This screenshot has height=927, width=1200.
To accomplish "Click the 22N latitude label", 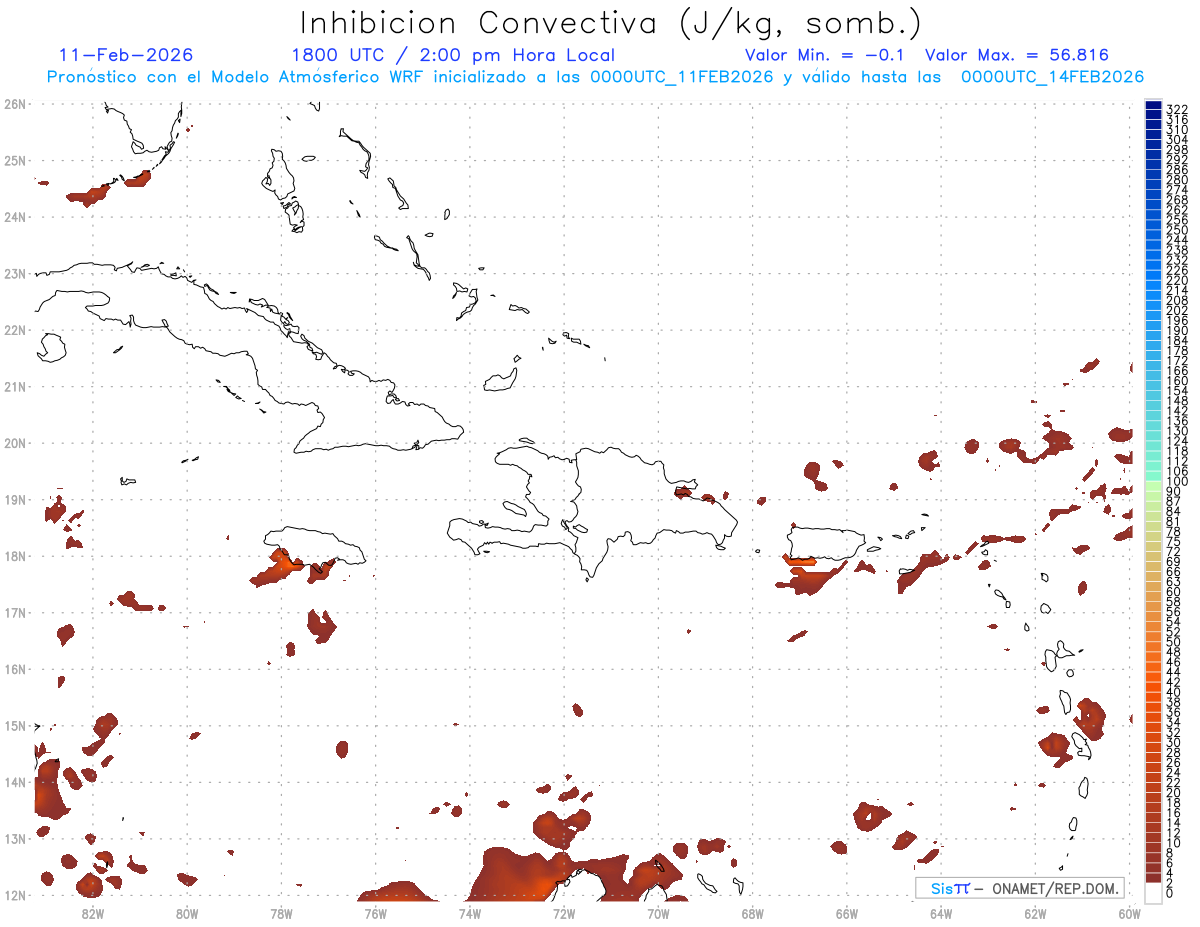I will coord(14,330).
